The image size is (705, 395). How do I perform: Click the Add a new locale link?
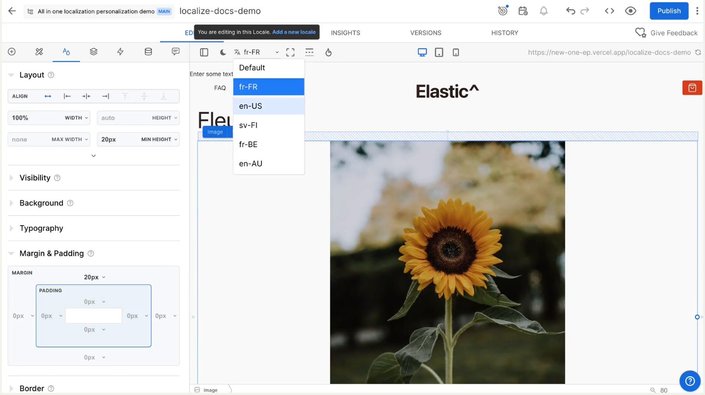[294, 32]
